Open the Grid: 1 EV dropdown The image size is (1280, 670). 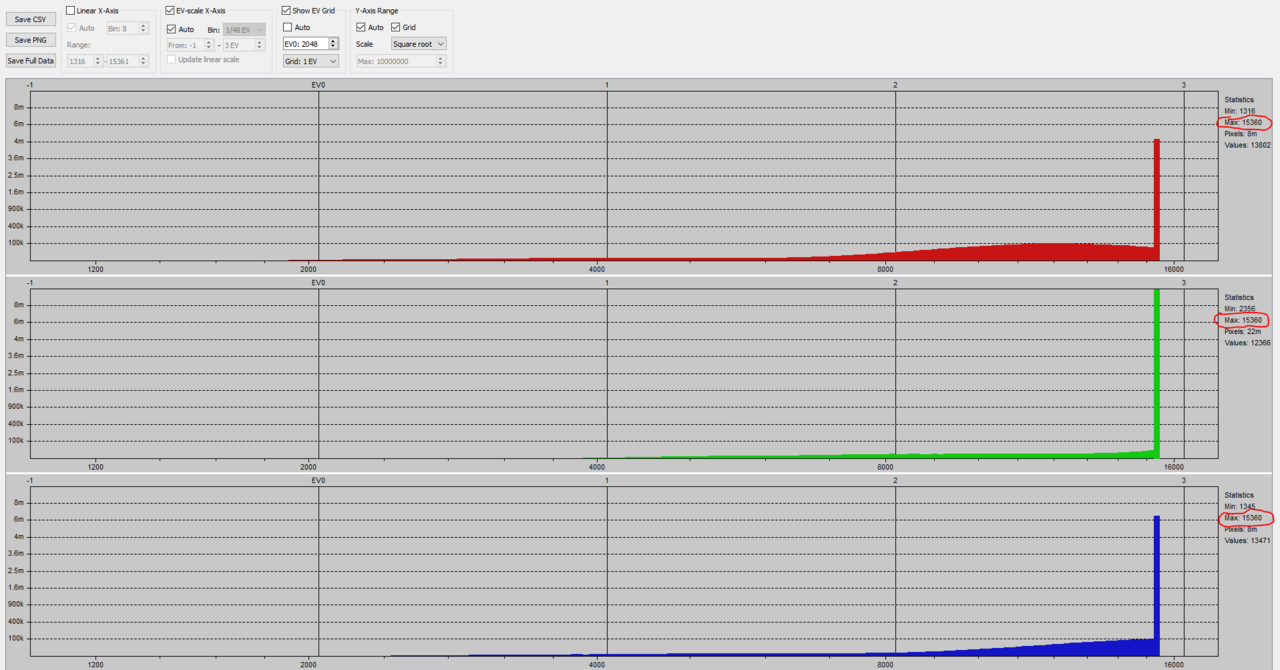click(x=310, y=61)
